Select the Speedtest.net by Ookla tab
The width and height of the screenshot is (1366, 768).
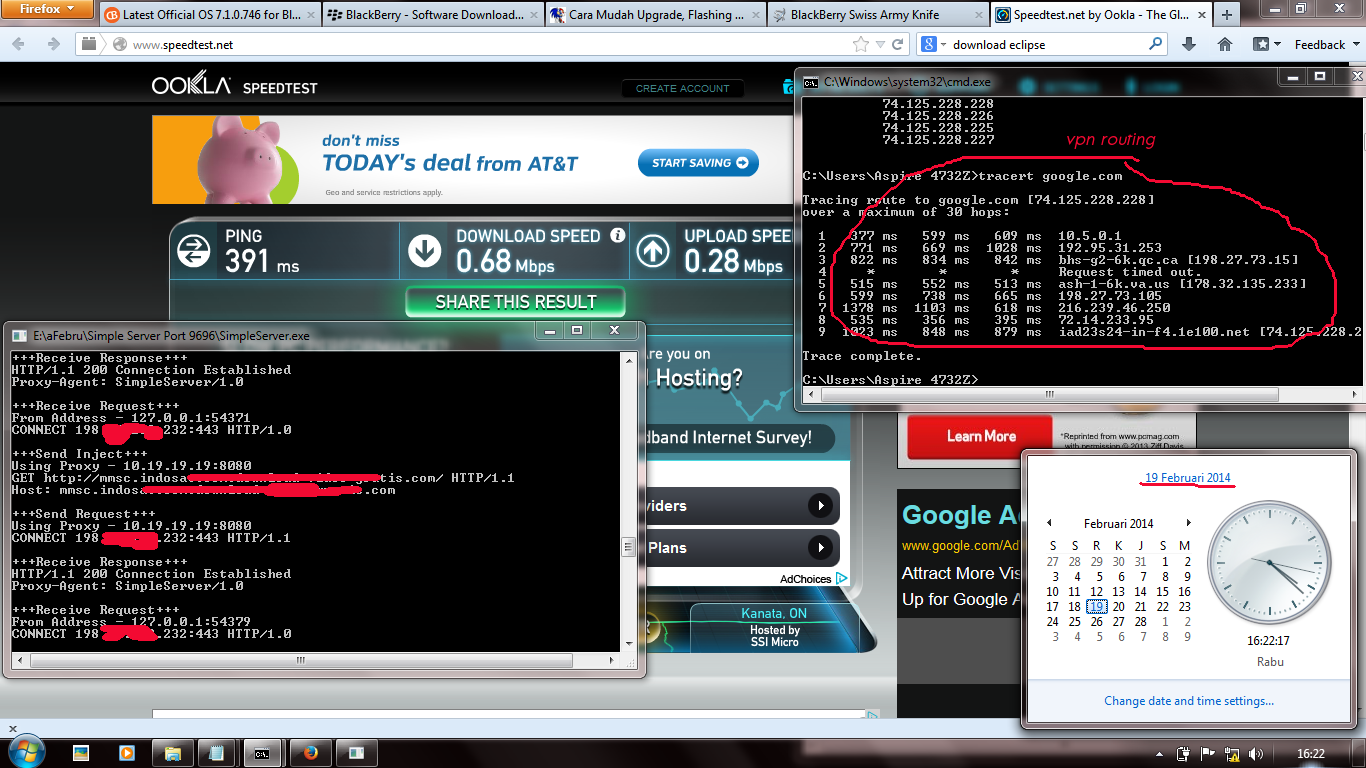(1101, 15)
